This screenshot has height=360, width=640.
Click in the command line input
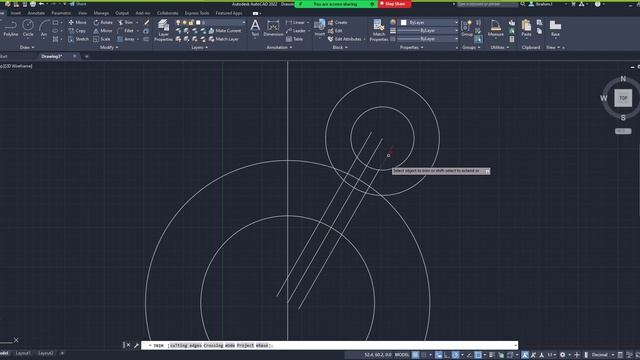pos(329,345)
